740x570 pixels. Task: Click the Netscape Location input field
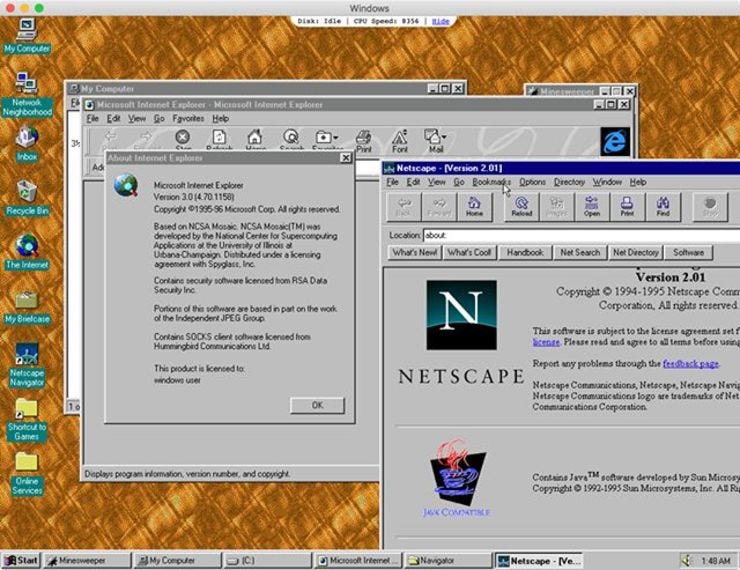[581, 235]
